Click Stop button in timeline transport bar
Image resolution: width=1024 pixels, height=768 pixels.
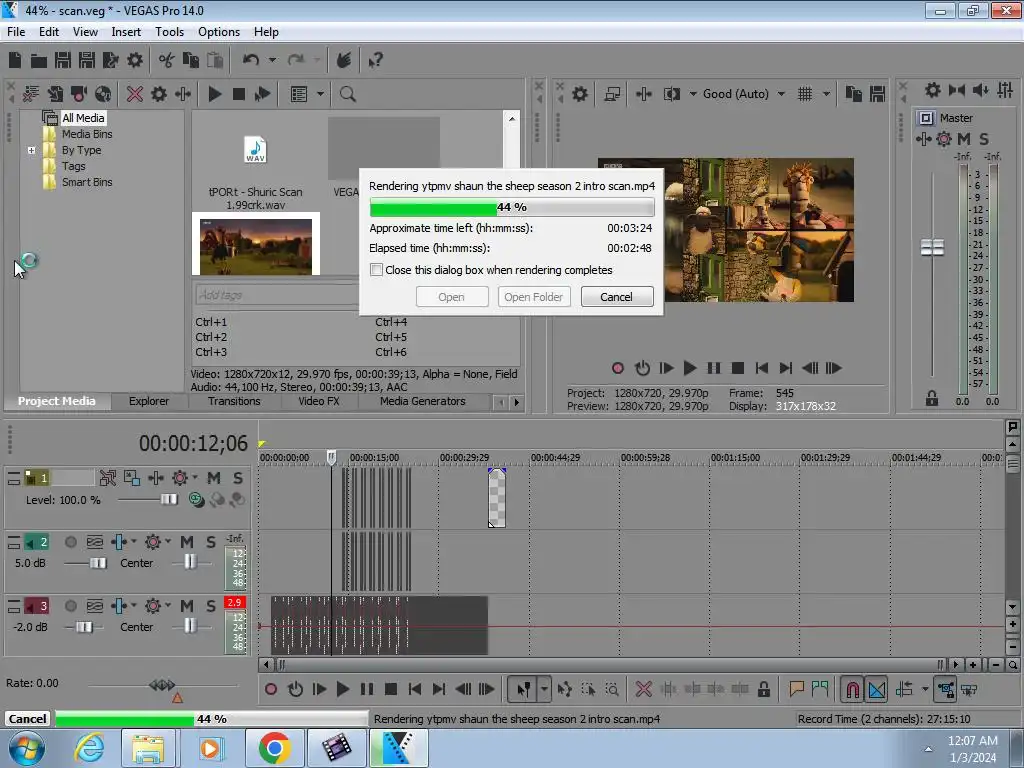coord(391,689)
